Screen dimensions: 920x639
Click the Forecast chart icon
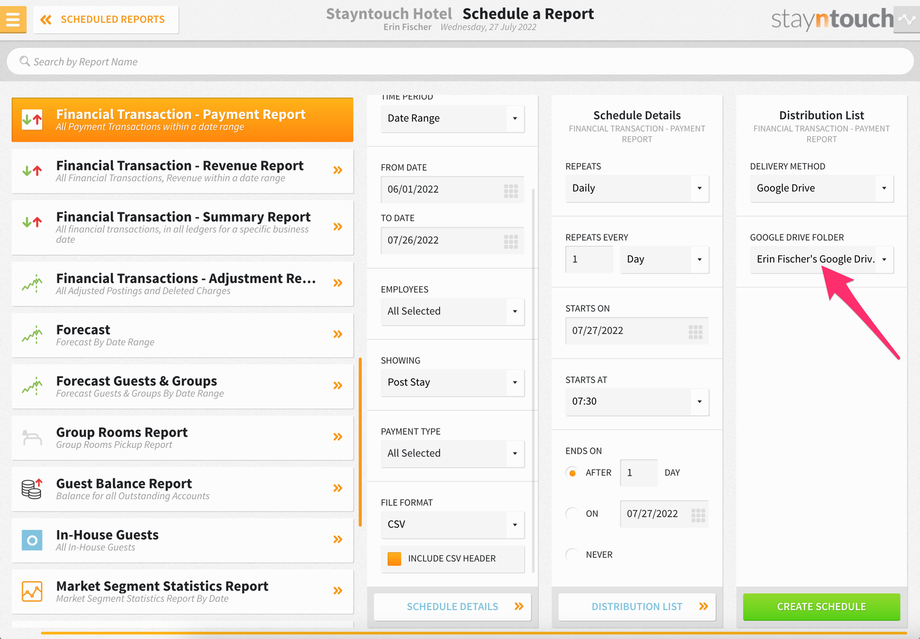[32, 334]
